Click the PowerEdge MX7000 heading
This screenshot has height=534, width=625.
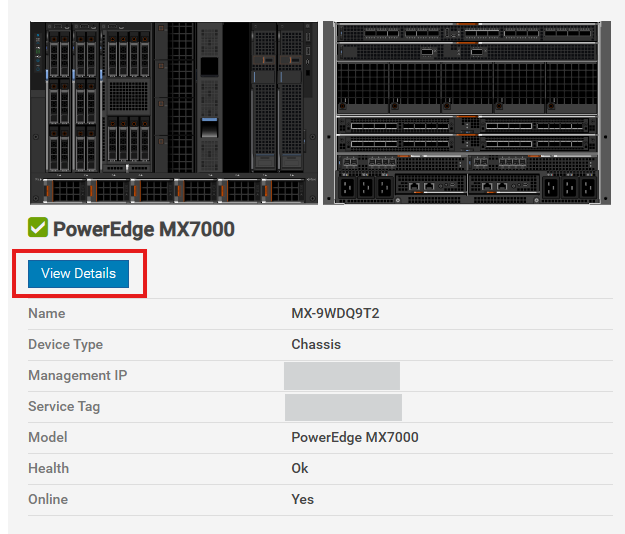[x=143, y=229]
